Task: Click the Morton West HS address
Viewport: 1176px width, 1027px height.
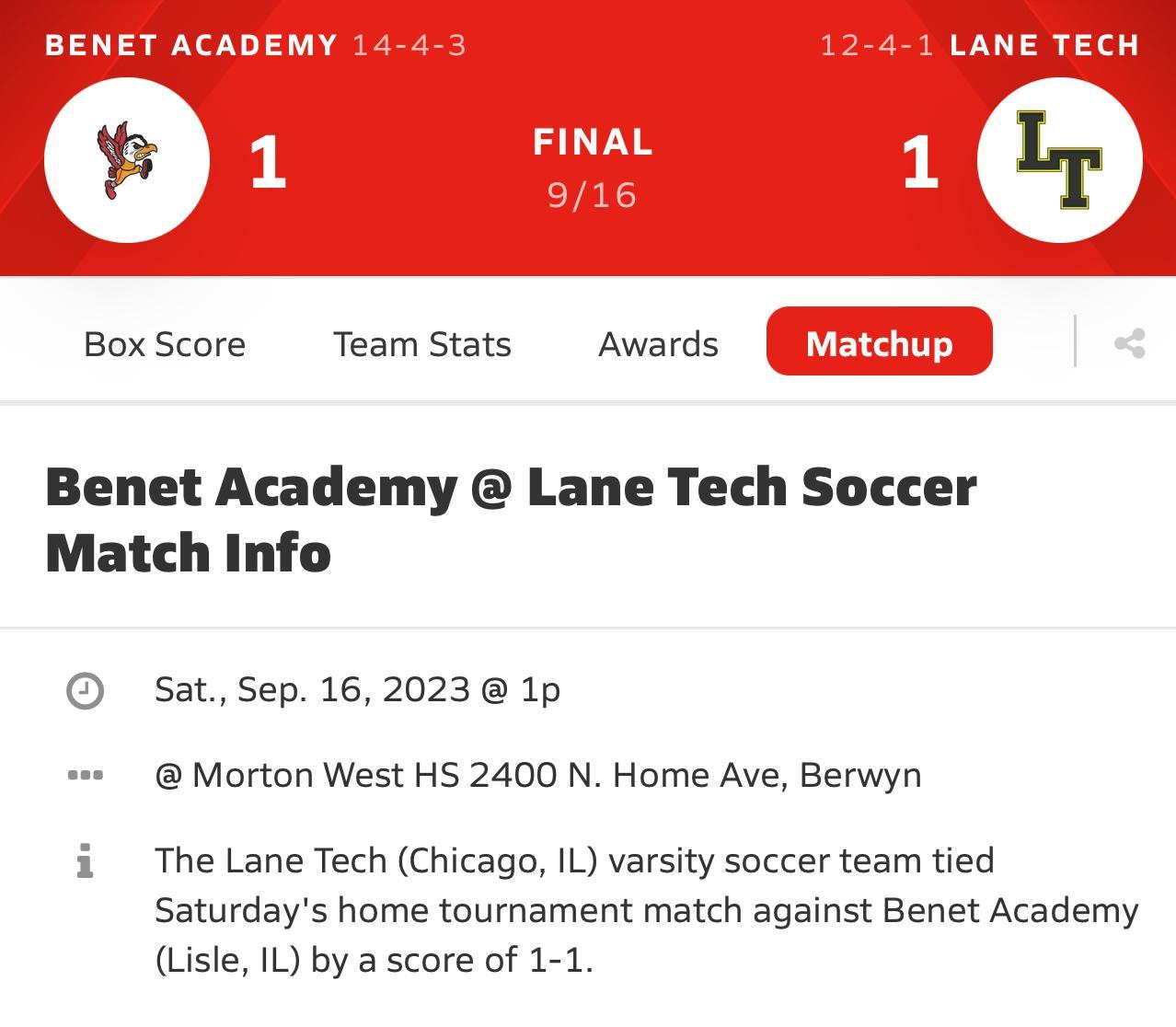Action: (x=538, y=775)
